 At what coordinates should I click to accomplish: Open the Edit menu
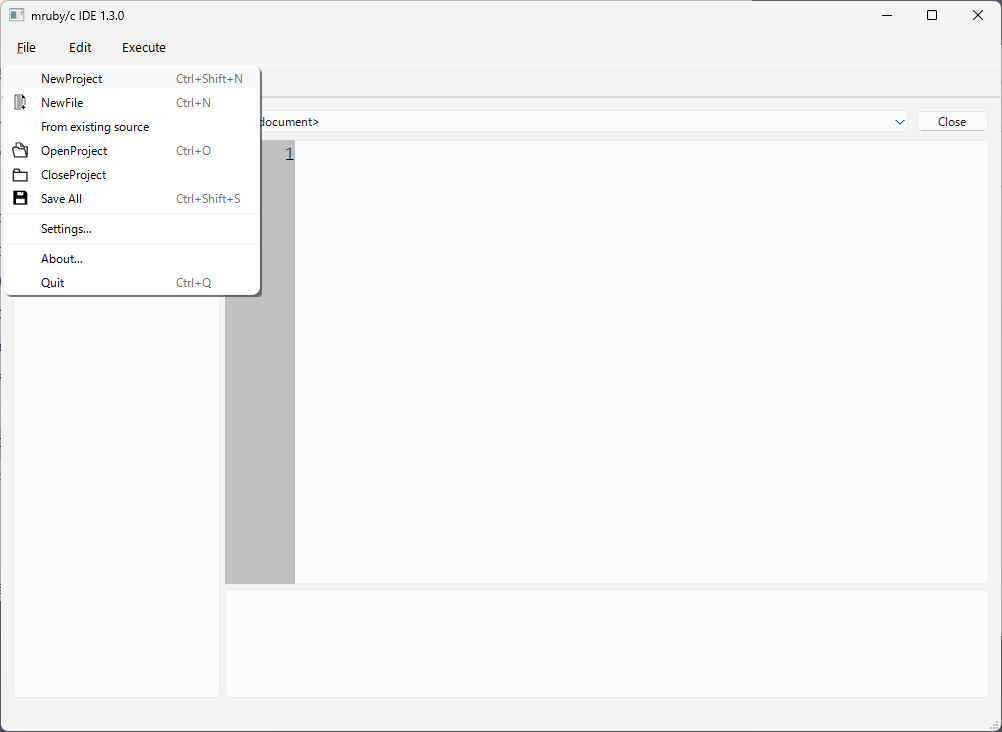(x=80, y=47)
